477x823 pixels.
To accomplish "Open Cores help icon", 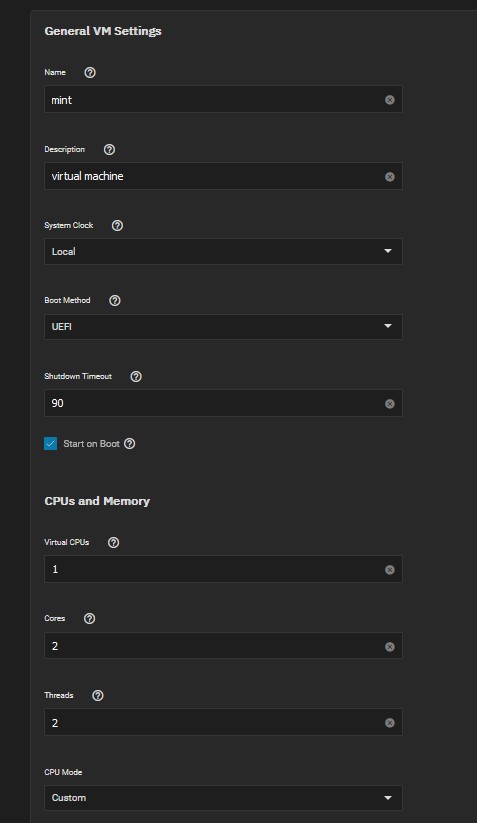I will [89, 618].
